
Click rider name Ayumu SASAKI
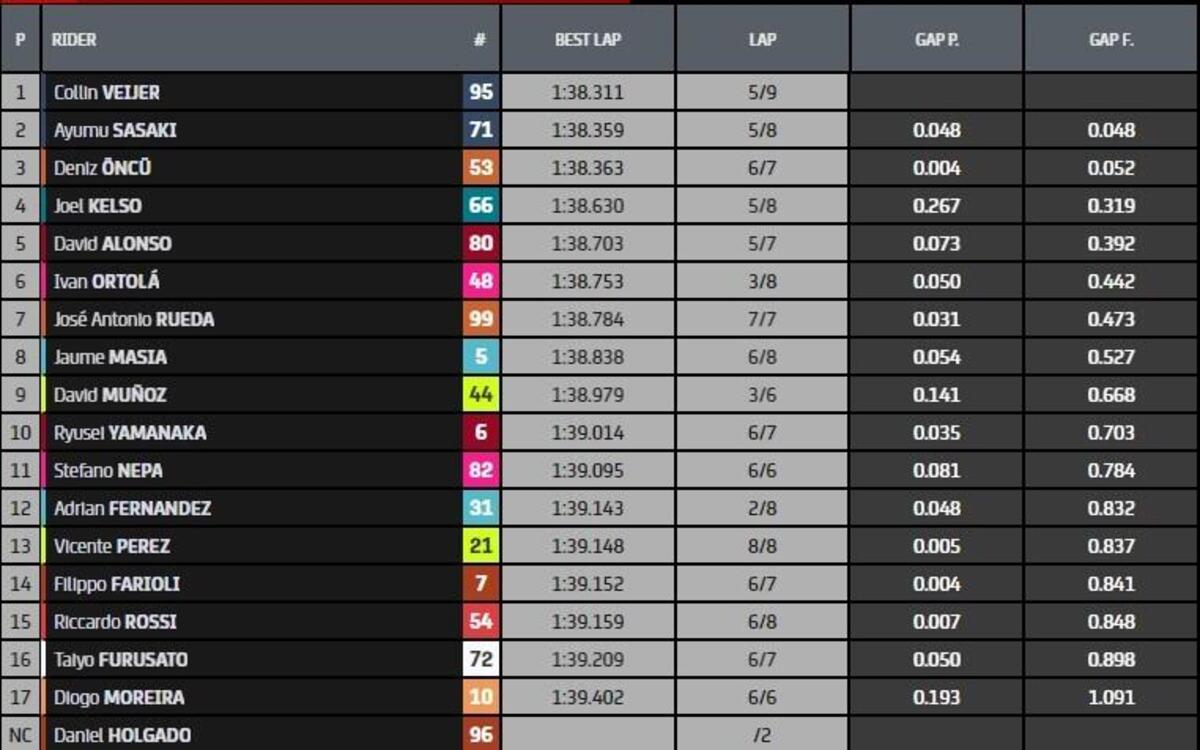tap(115, 130)
